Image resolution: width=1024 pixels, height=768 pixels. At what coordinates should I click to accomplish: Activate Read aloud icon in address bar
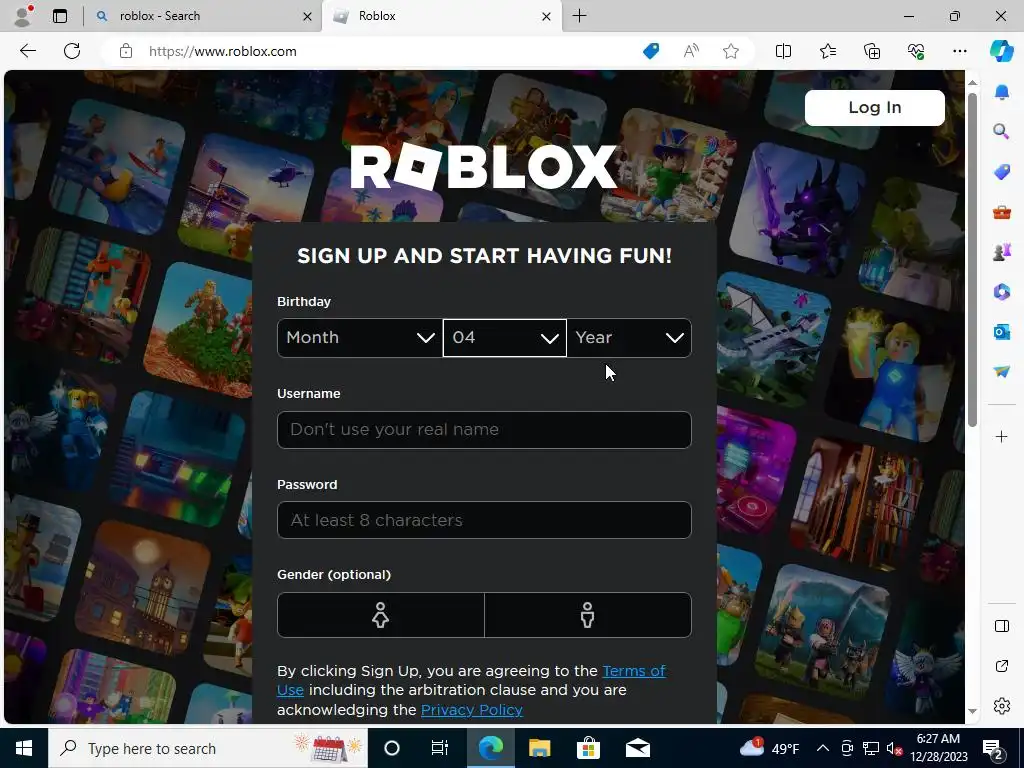pos(691,51)
